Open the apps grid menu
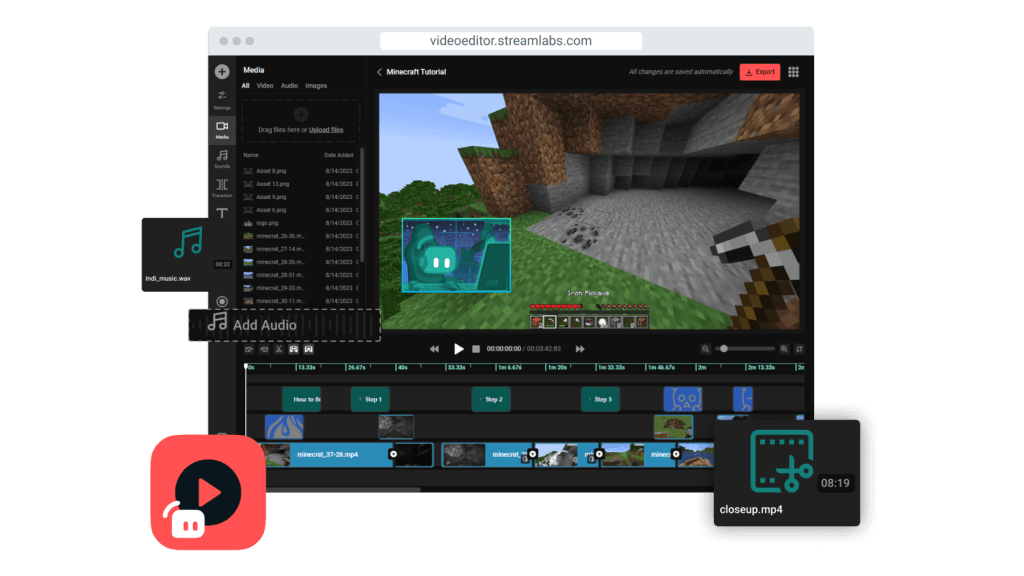Screen dimensions: 1024x576 (x=793, y=72)
